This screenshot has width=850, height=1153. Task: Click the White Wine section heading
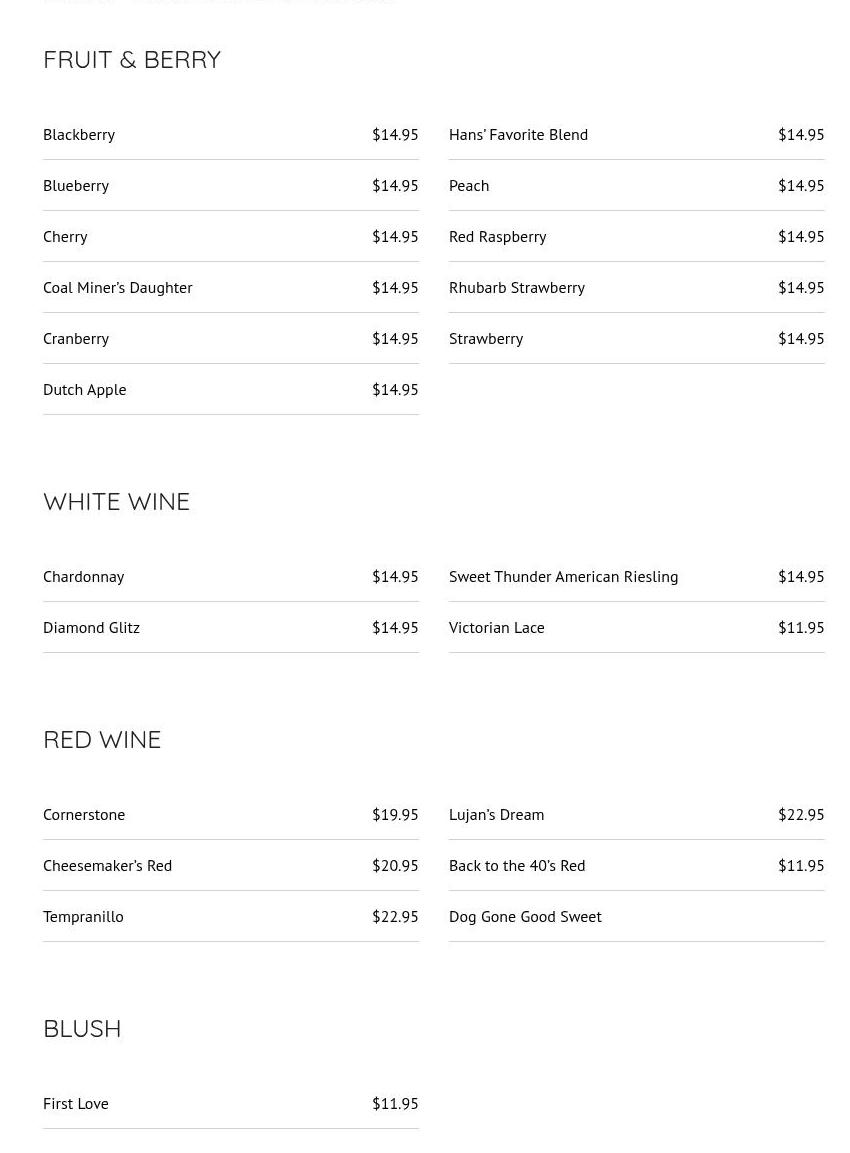117,501
